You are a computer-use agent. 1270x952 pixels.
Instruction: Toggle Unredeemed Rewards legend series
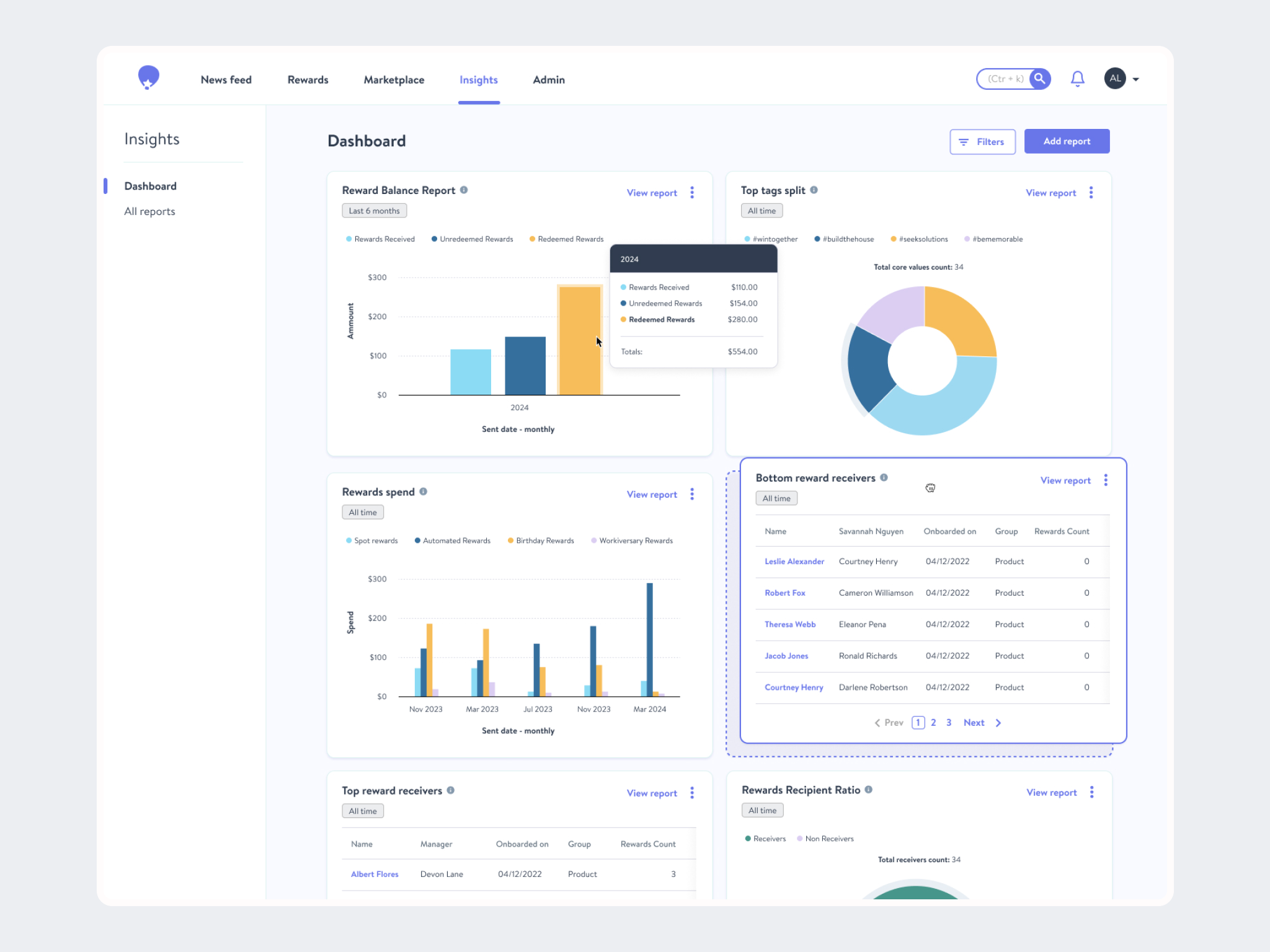click(x=473, y=239)
